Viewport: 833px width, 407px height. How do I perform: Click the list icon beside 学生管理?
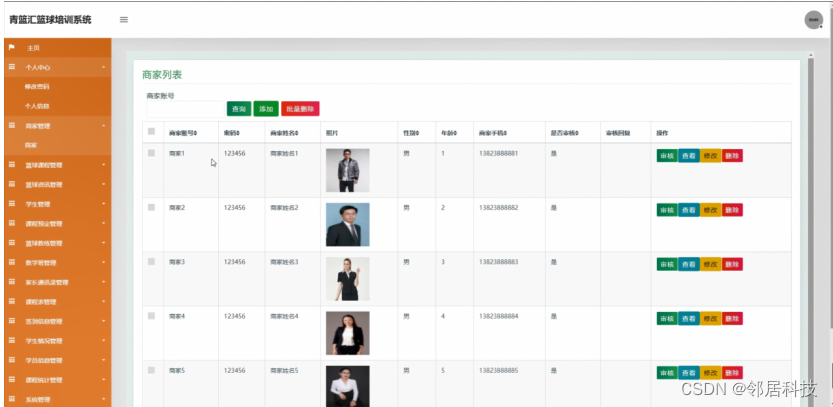pos(12,204)
